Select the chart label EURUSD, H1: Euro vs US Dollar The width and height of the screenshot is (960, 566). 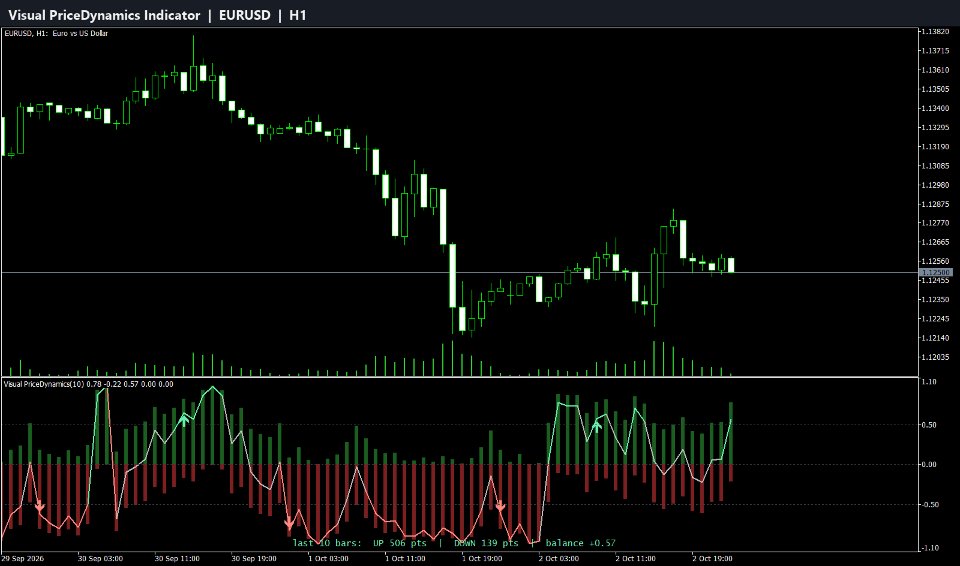point(56,33)
